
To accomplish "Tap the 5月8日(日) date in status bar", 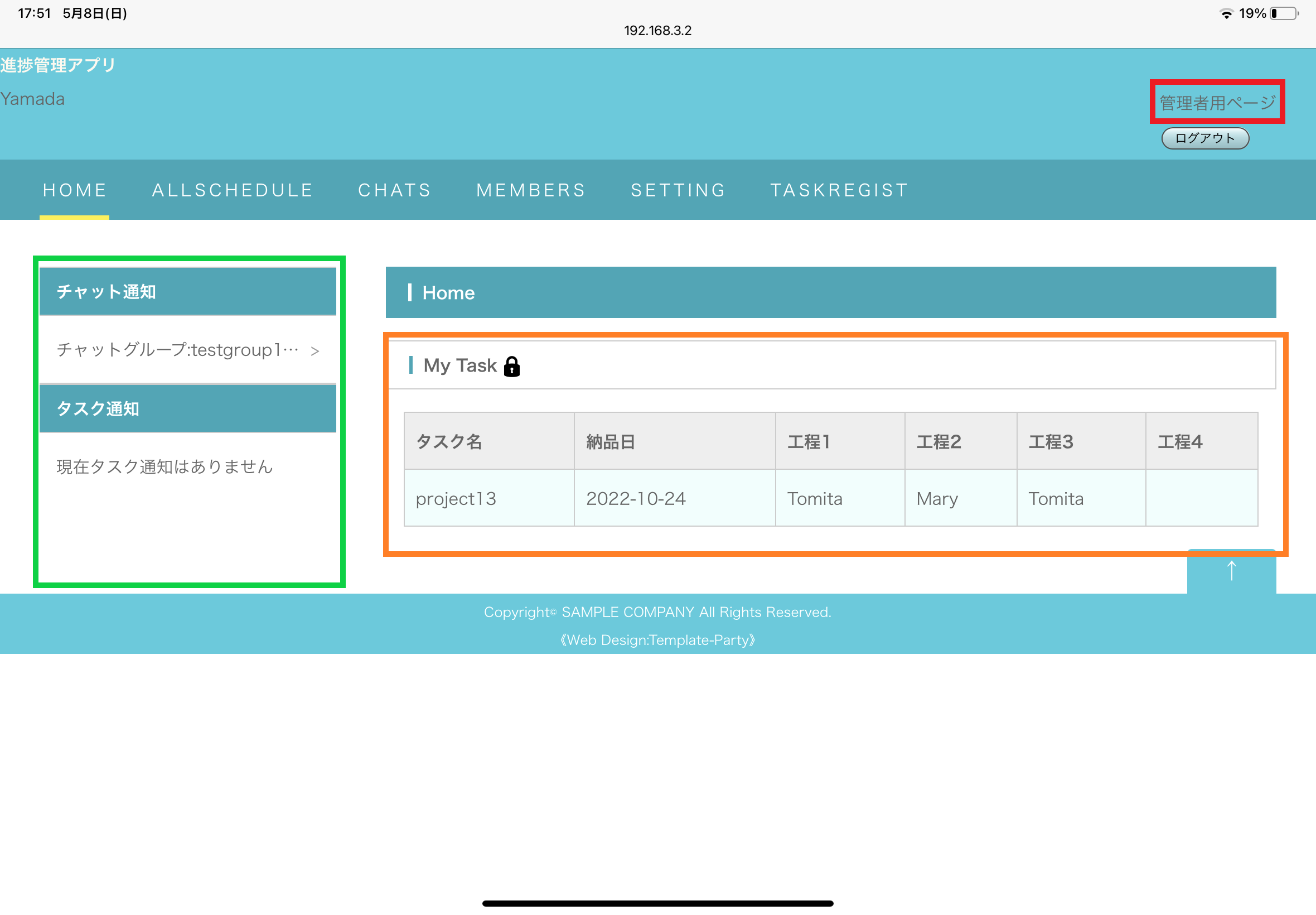I will (95, 13).
